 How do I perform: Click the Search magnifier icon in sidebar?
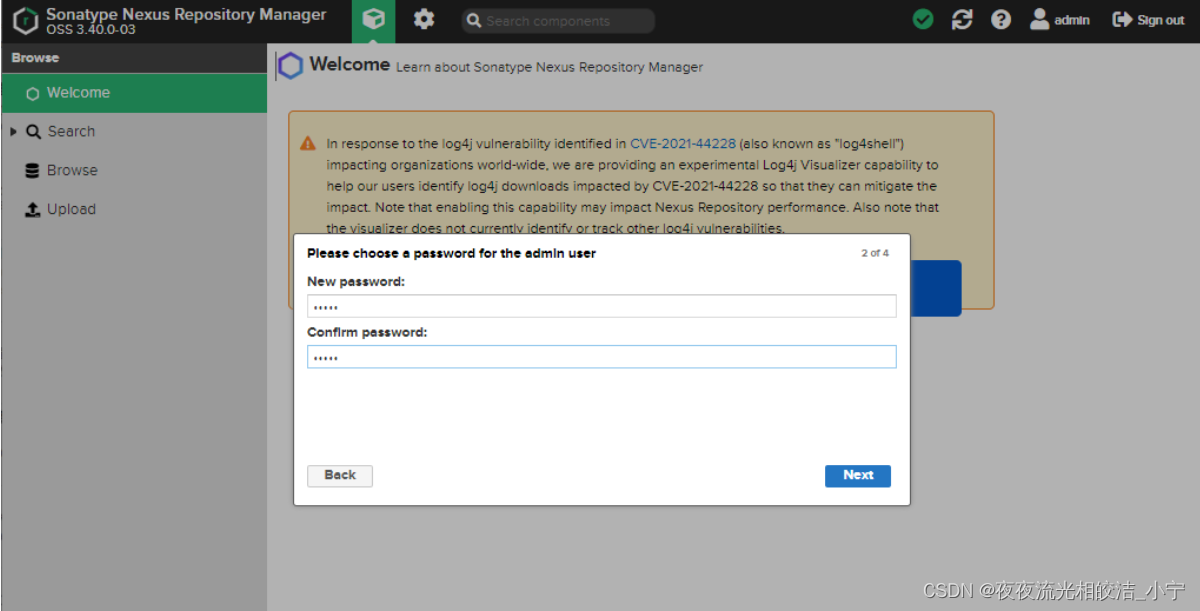pyautogui.click(x=33, y=131)
